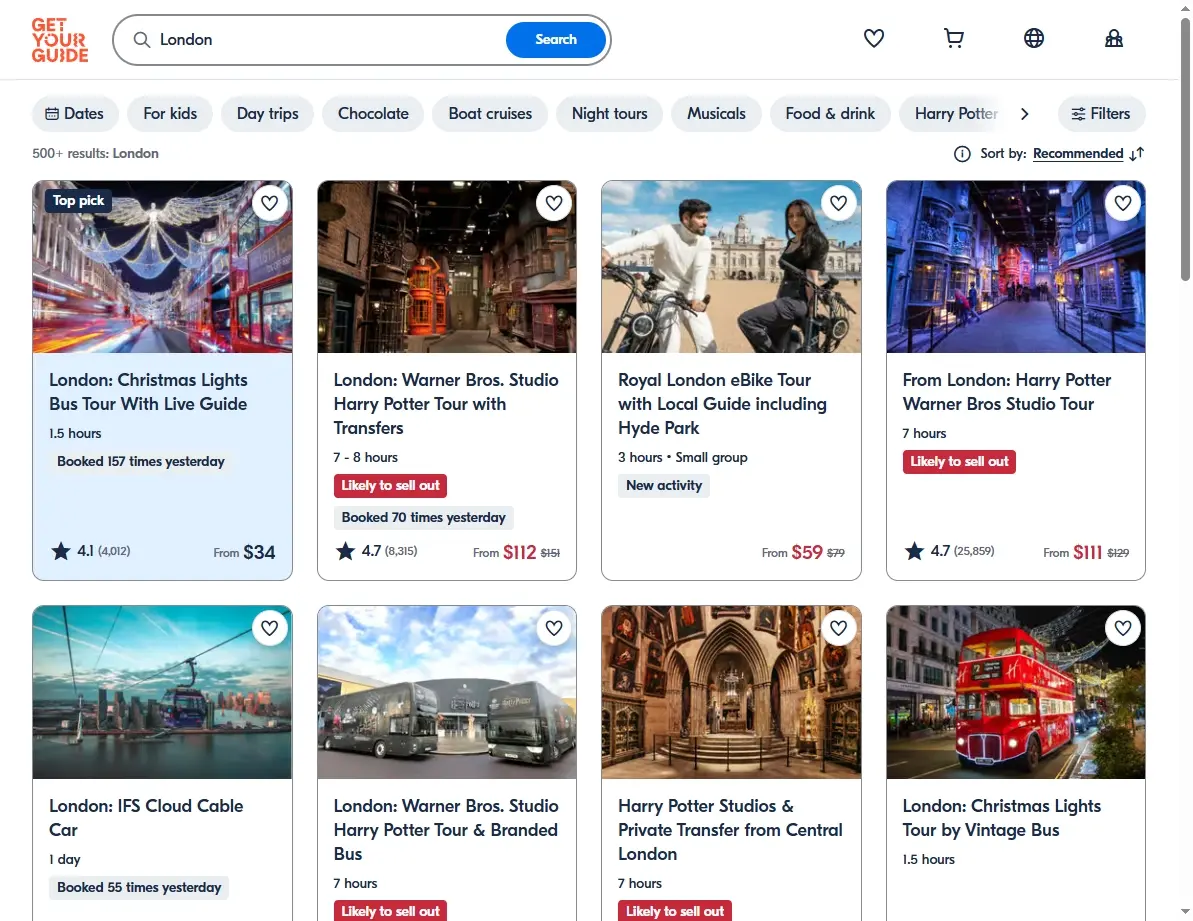Select the Night tours category chip

click(x=609, y=113)
